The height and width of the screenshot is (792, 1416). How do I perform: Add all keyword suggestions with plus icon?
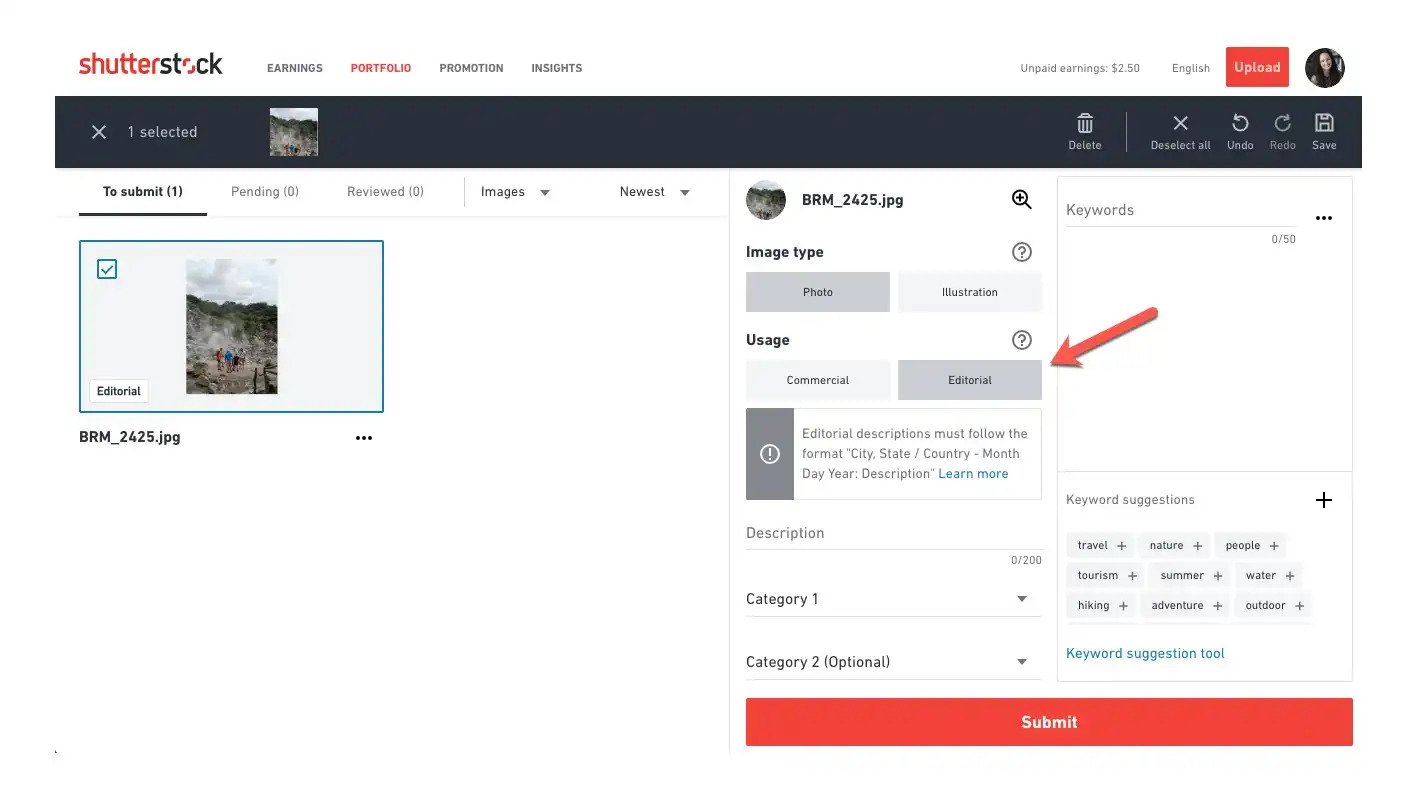(x=1324, y=500)
